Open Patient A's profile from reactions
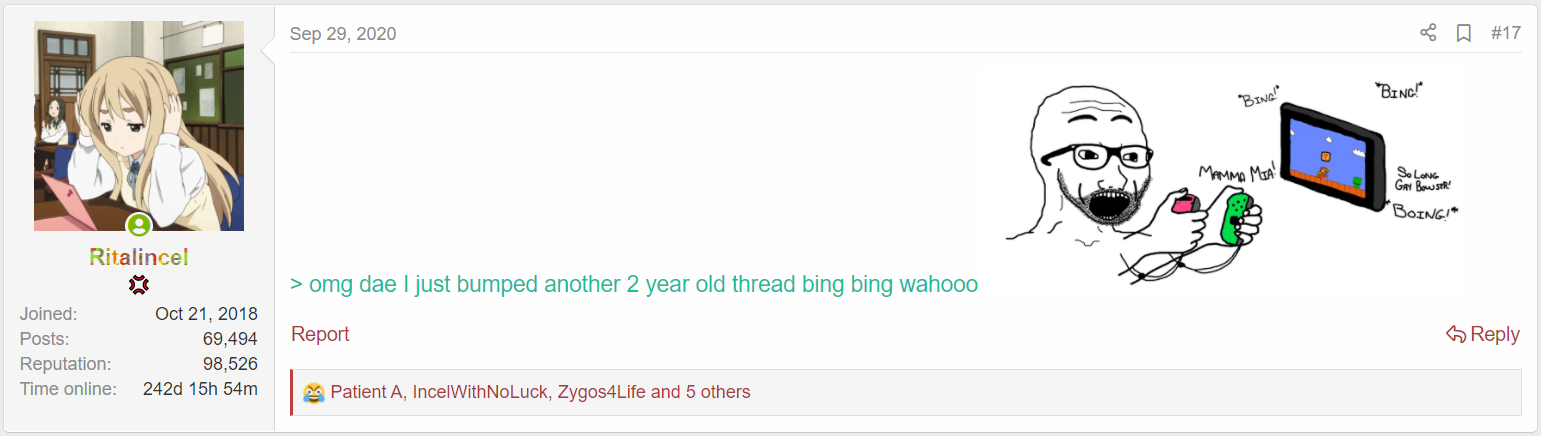The image size is (1541, 436). pyautogui.click(x=366, y=392)
